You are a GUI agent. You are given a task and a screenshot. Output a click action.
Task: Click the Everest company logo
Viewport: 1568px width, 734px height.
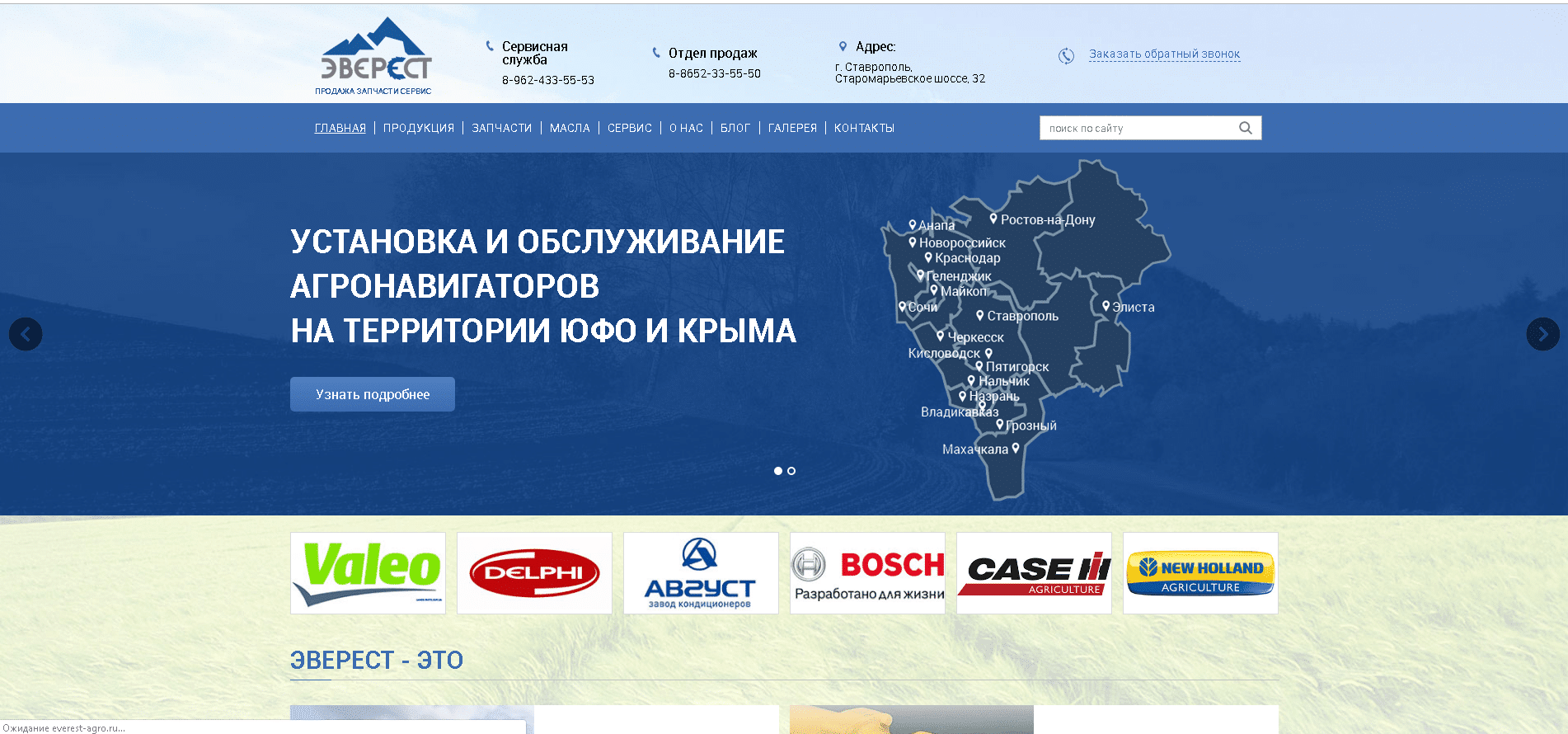coord(375,56)
